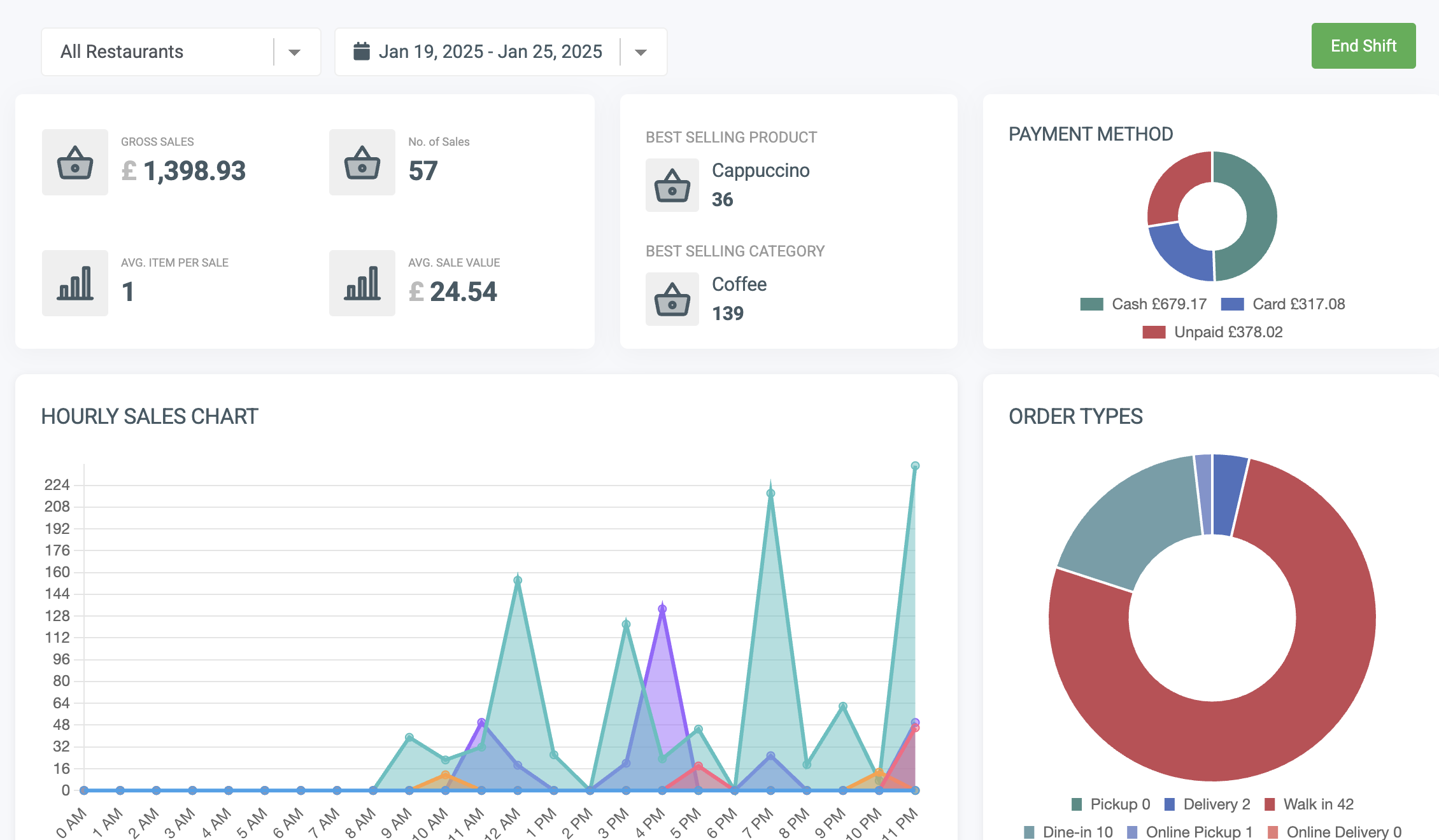Click the Coffee count 139
The height and width of the screenshot is (840, 1439).
(728, 314)
